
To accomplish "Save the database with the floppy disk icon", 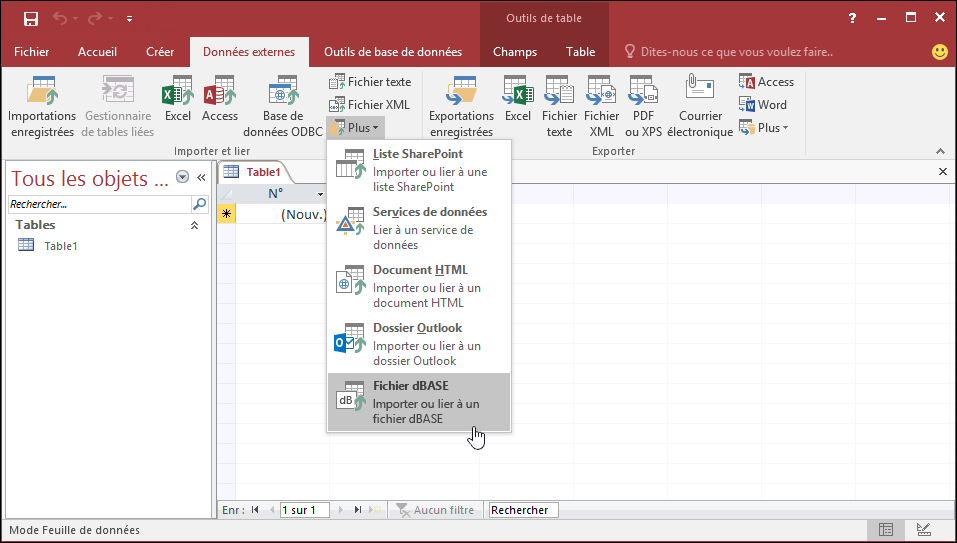I will tap(31, 18).
